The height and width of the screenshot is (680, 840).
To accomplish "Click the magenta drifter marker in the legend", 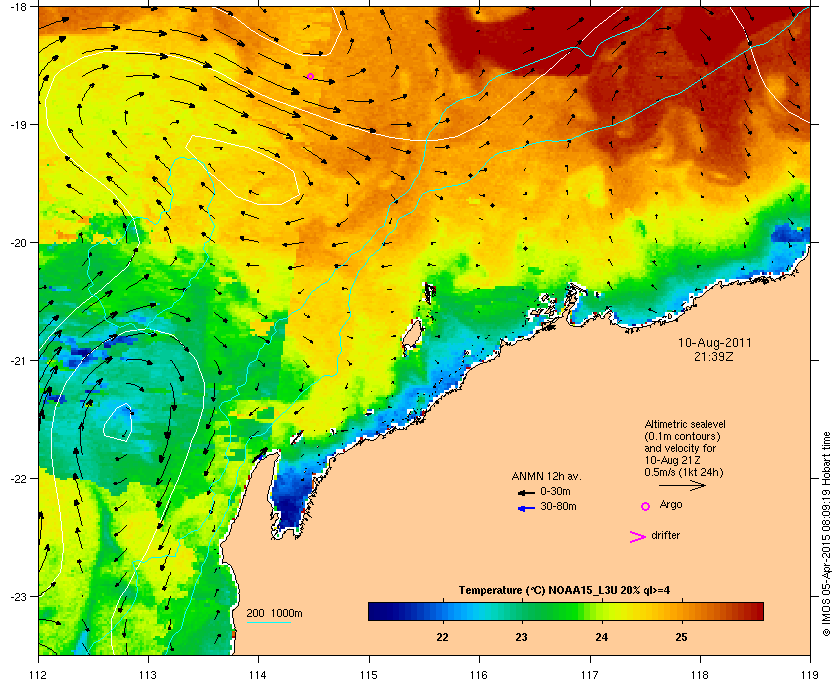I will point(637,537).
